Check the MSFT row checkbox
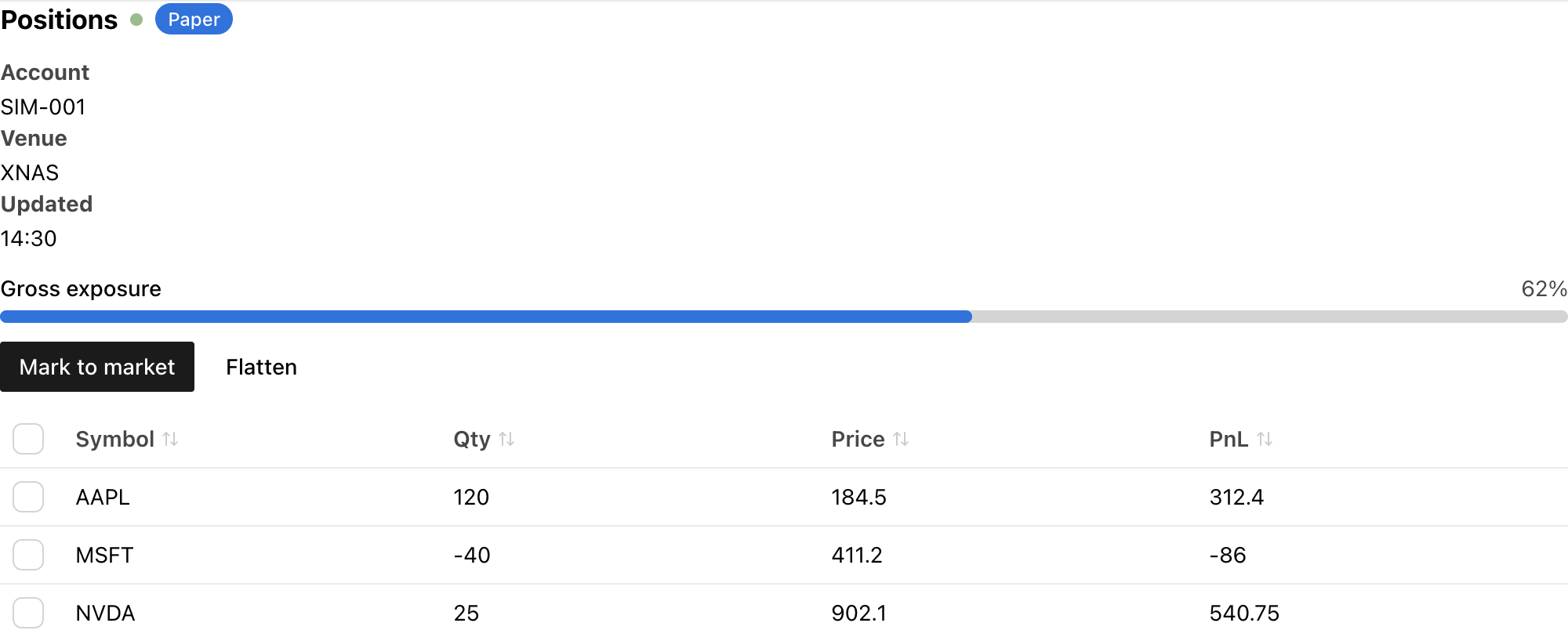1568x641 pixels. (x=28, y=555)
